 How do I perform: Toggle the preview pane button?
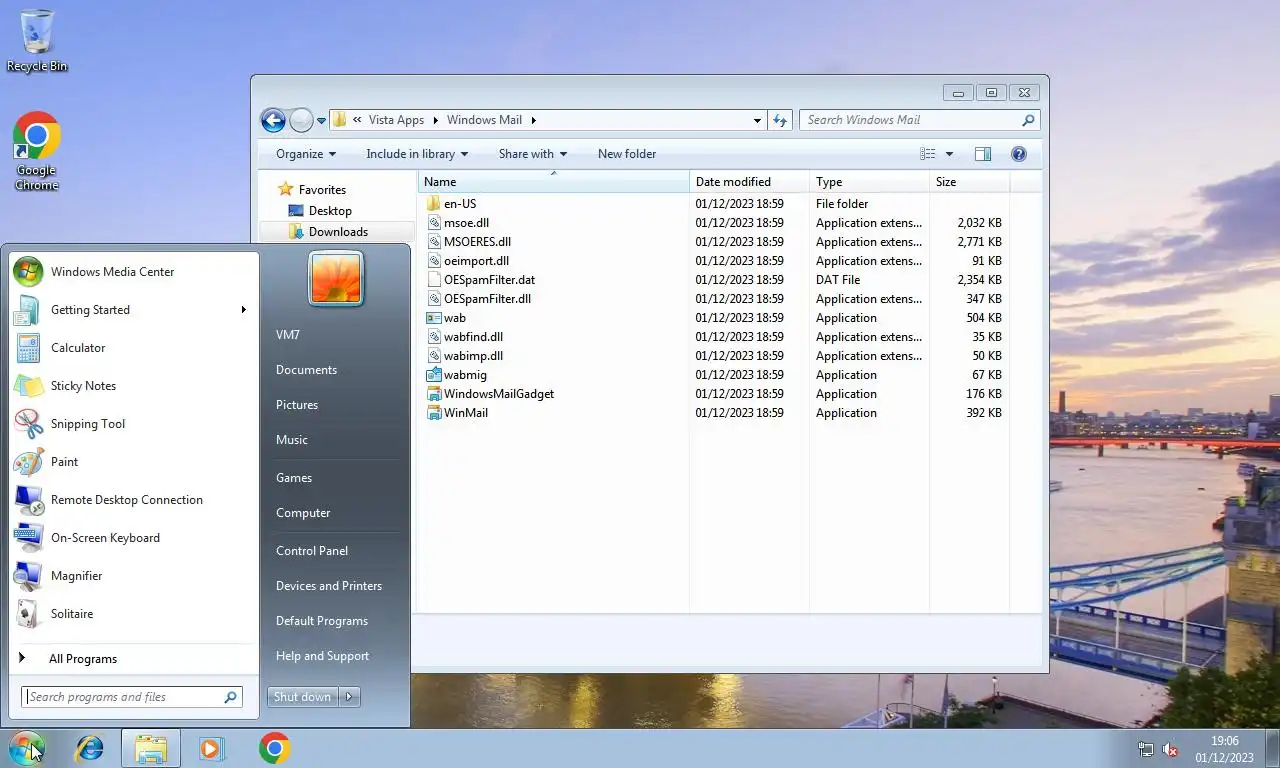click(982, 154)
